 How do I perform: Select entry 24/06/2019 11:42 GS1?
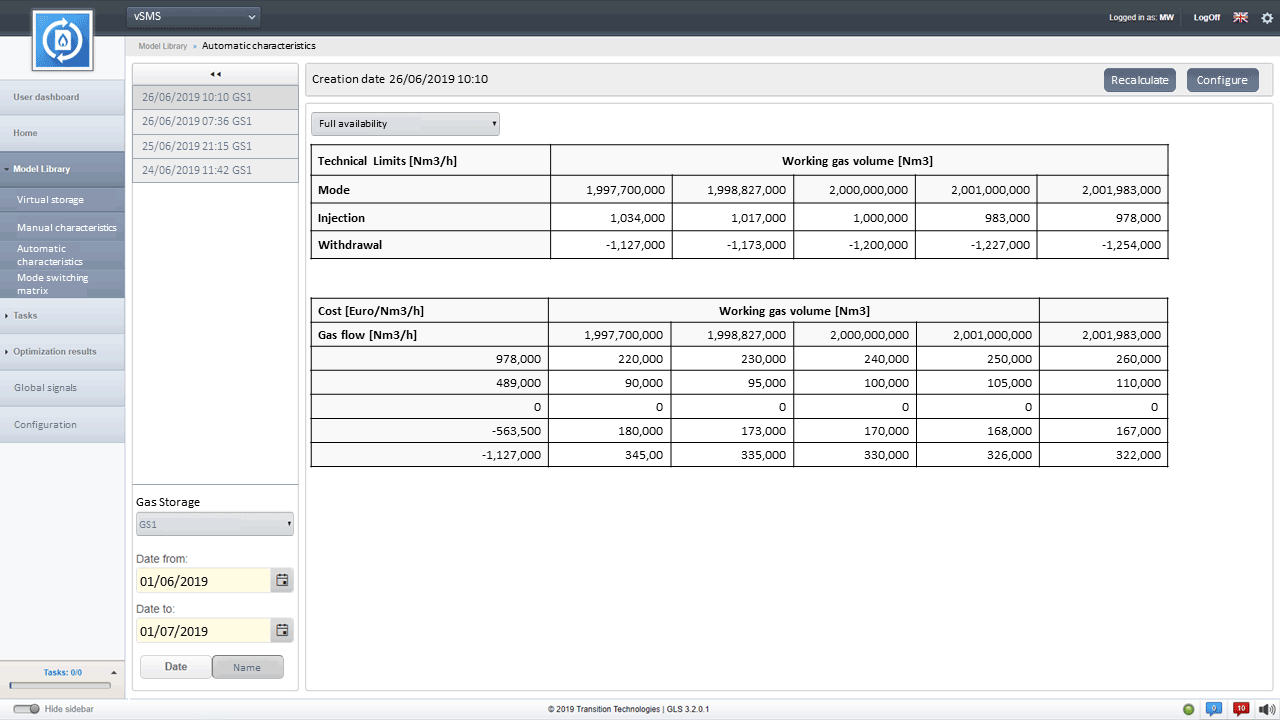[x=215, y=170]
